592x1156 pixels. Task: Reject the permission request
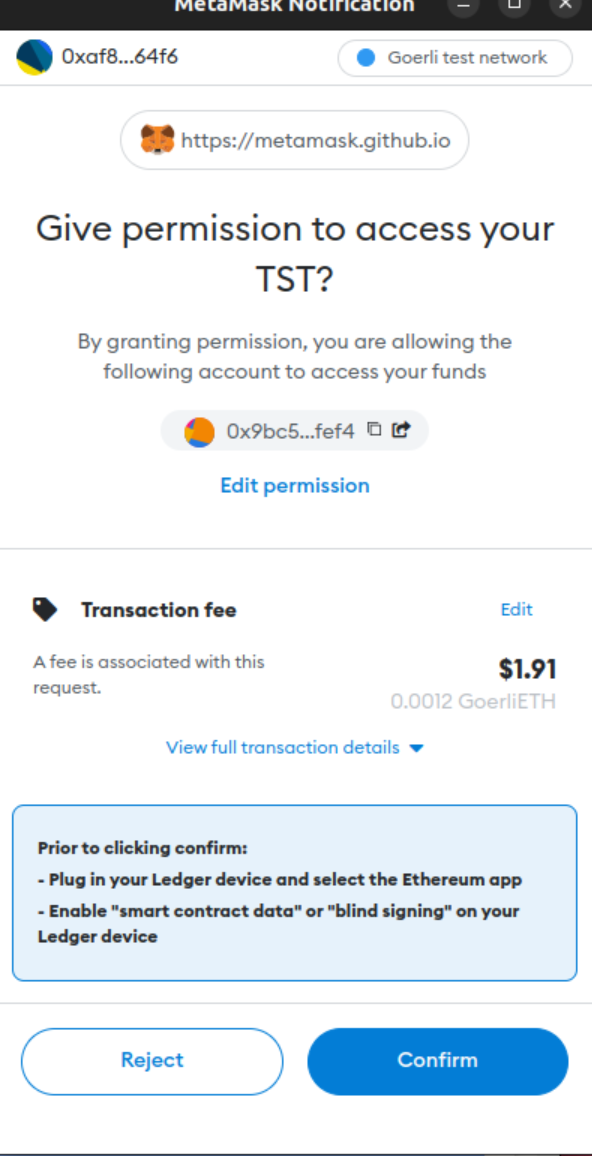pyautogui.click(x=152, y=1060)
